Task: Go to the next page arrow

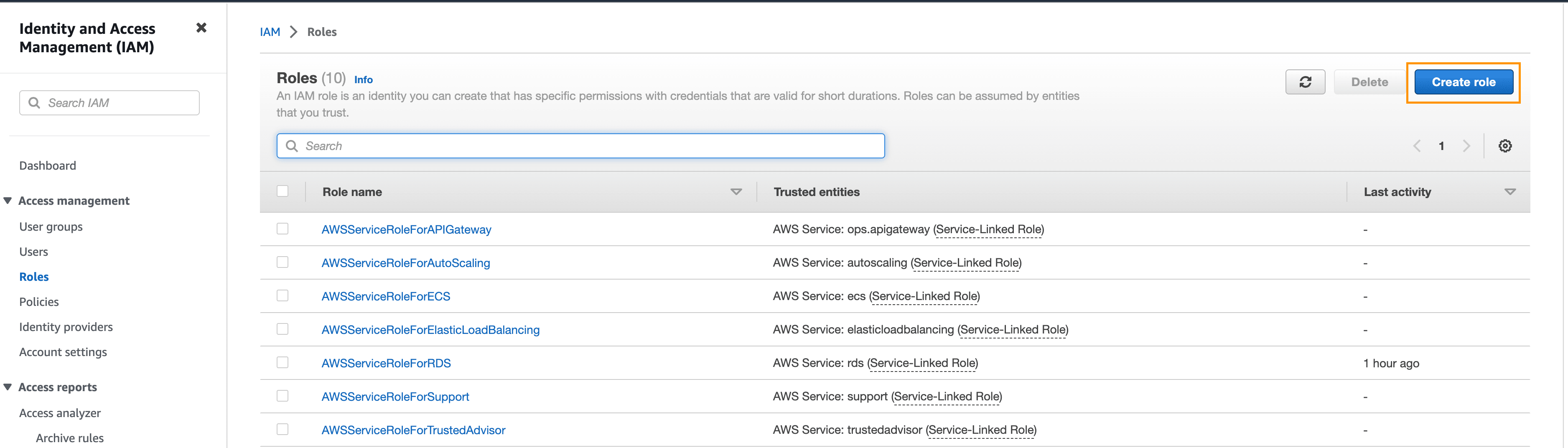Action: coord(1466,146)
